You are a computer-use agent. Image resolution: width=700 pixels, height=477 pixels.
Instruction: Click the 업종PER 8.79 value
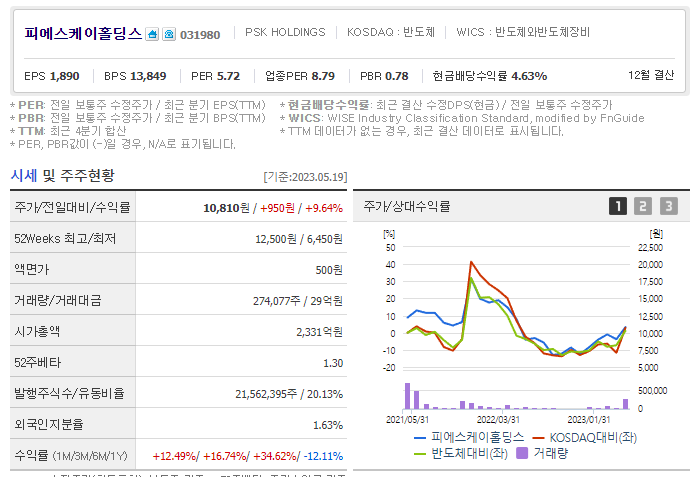(300, 76)
